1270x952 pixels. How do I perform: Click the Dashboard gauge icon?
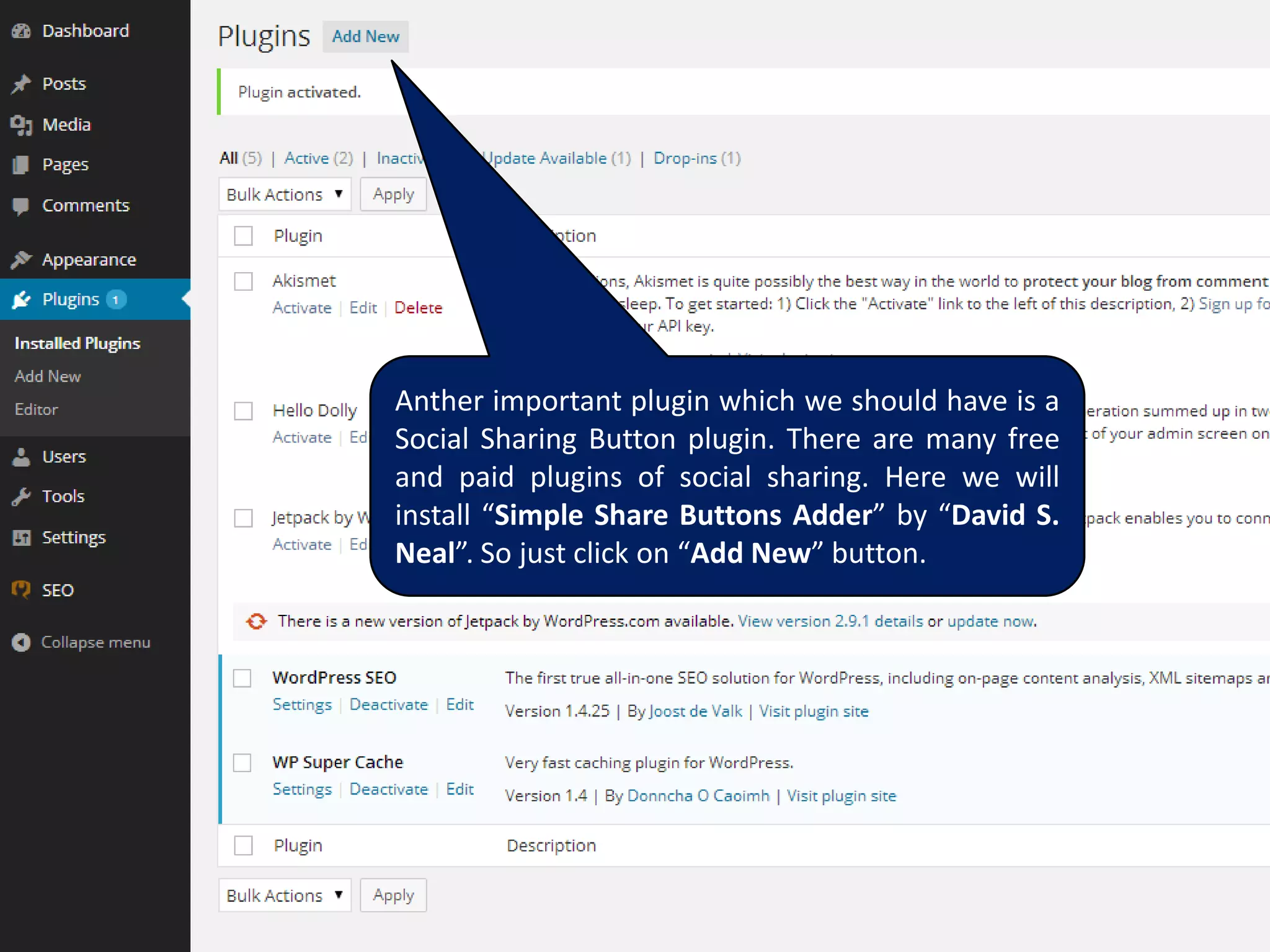click(21, 31)
